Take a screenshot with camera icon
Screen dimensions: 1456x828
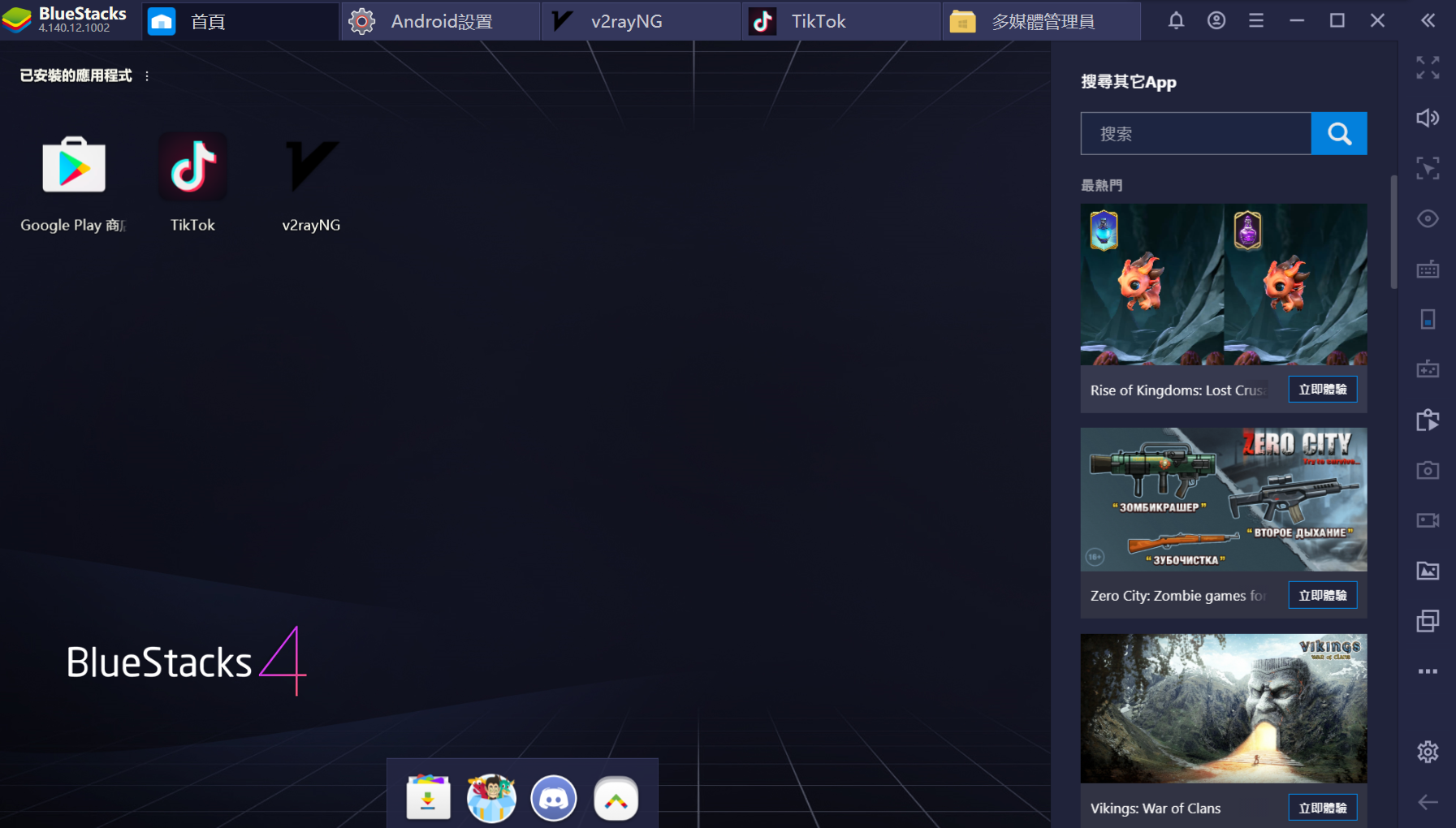tap(1428, 470)
